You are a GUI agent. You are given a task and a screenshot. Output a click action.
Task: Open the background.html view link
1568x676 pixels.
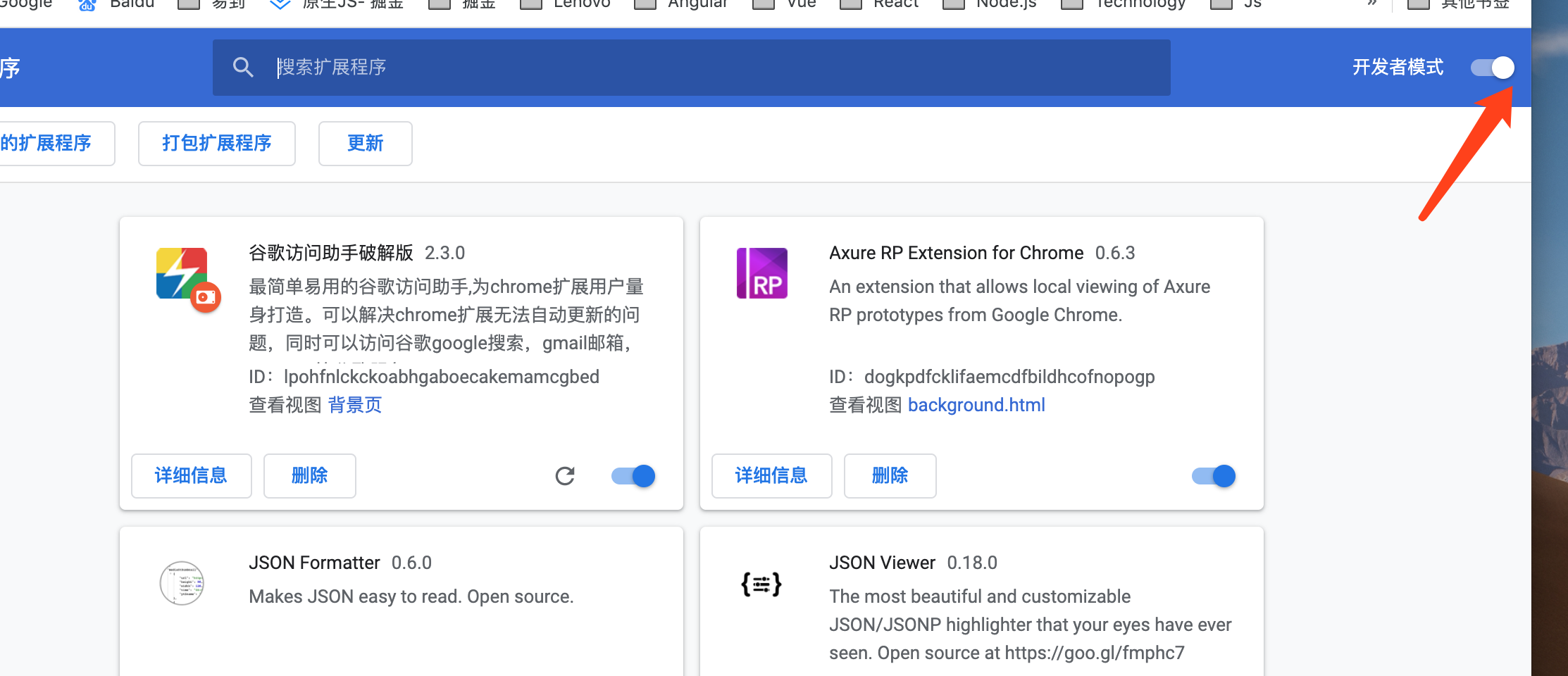976,405
